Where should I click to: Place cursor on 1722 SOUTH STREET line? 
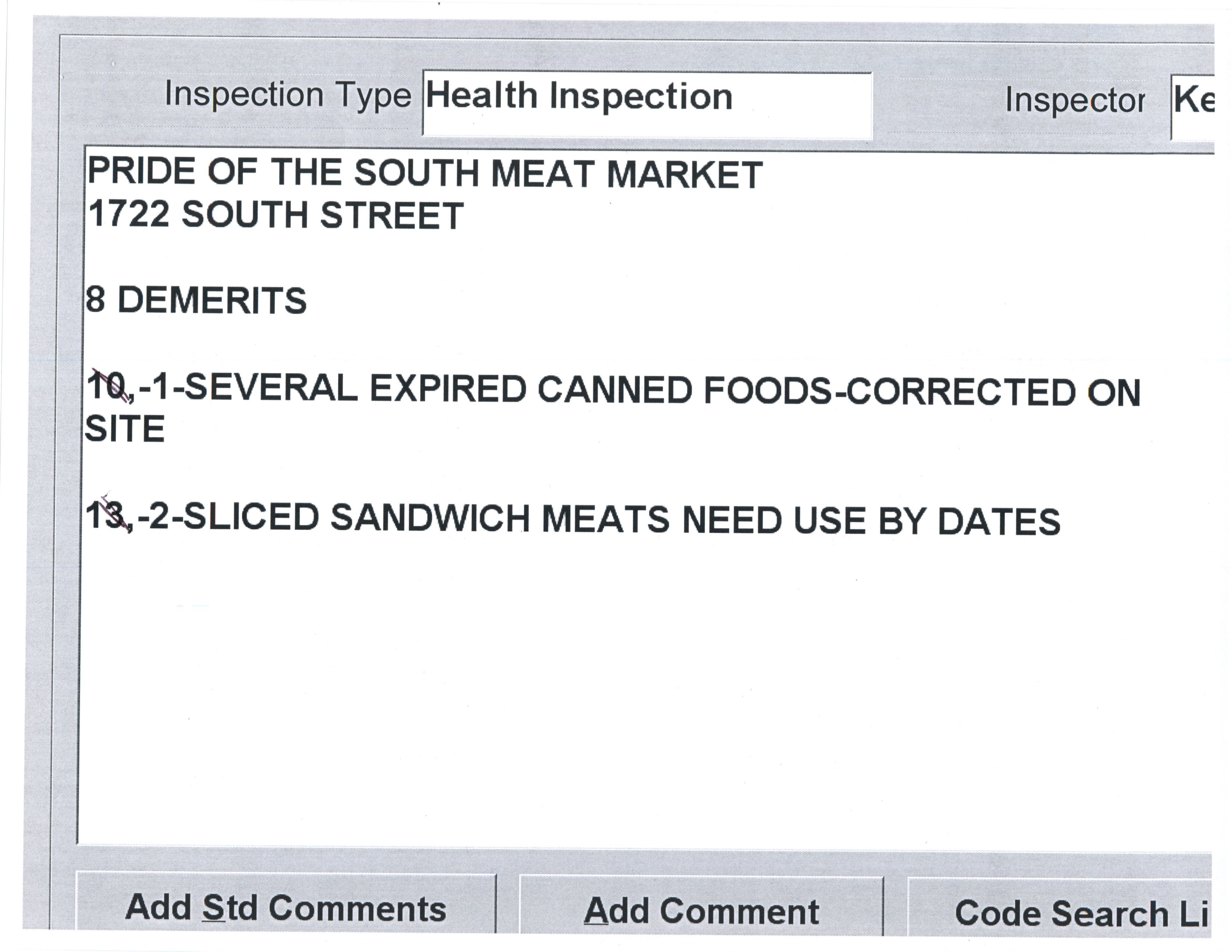tap(276, 215)
